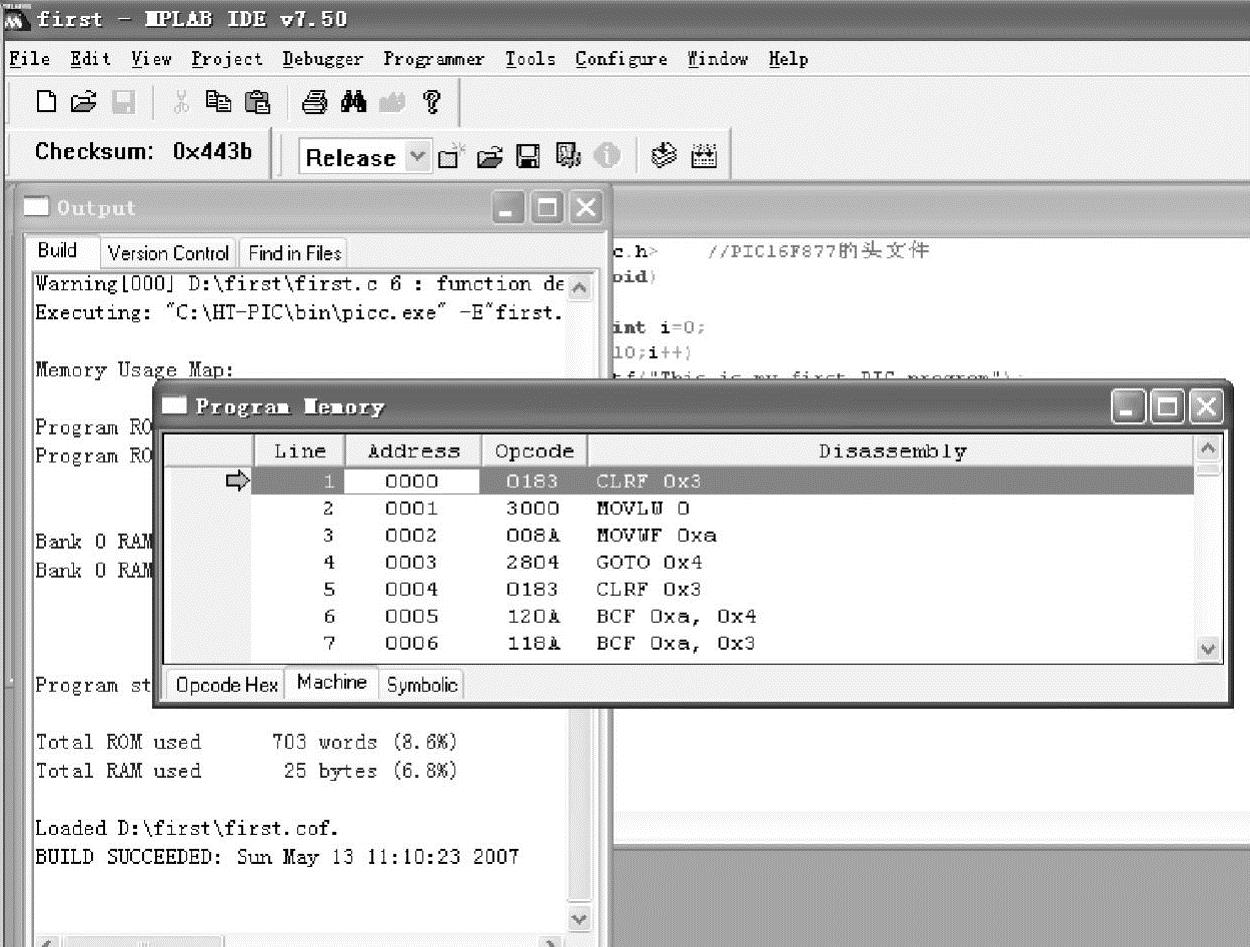Click the Warning[000] line in Output
The width and height of the screenshot is (1250, 947).
pyautogui.click(x=300, y=284)
